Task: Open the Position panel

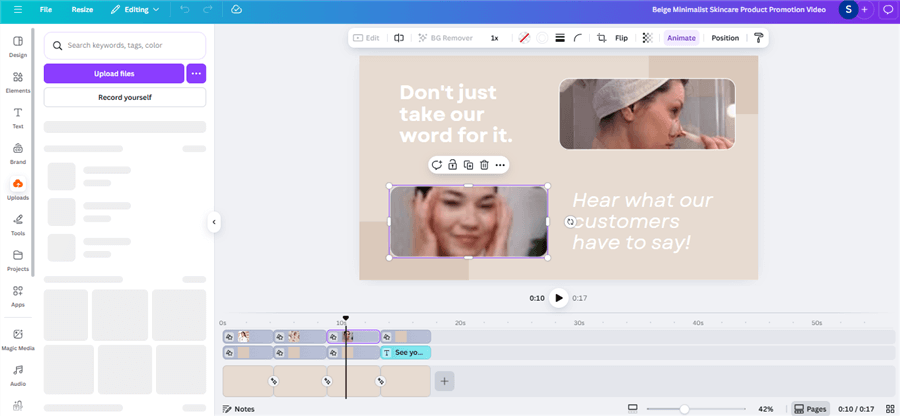Action: tap(725, 38)
